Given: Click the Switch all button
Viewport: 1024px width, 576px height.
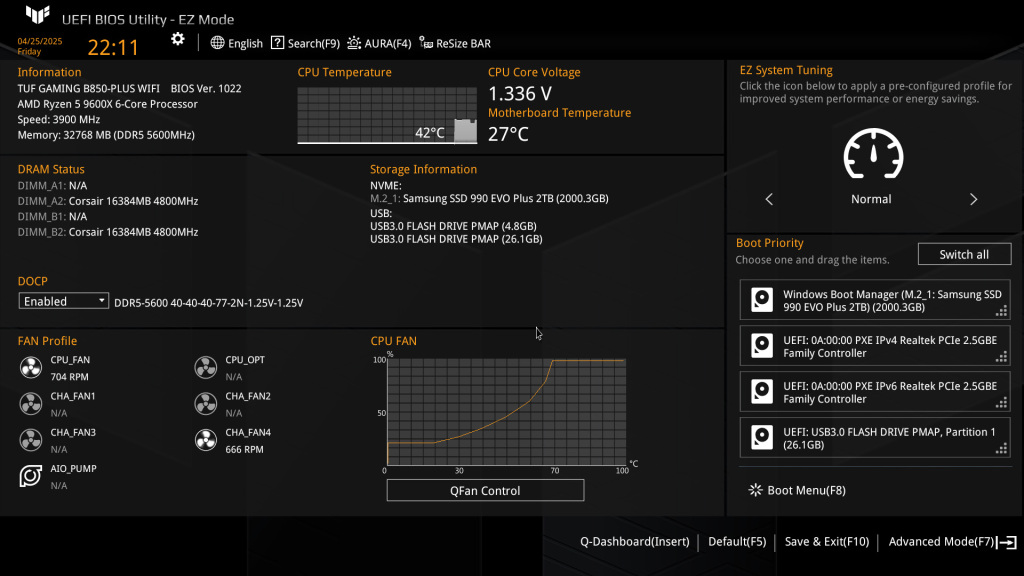Looking at the screenshot, I should coord(964,254).
